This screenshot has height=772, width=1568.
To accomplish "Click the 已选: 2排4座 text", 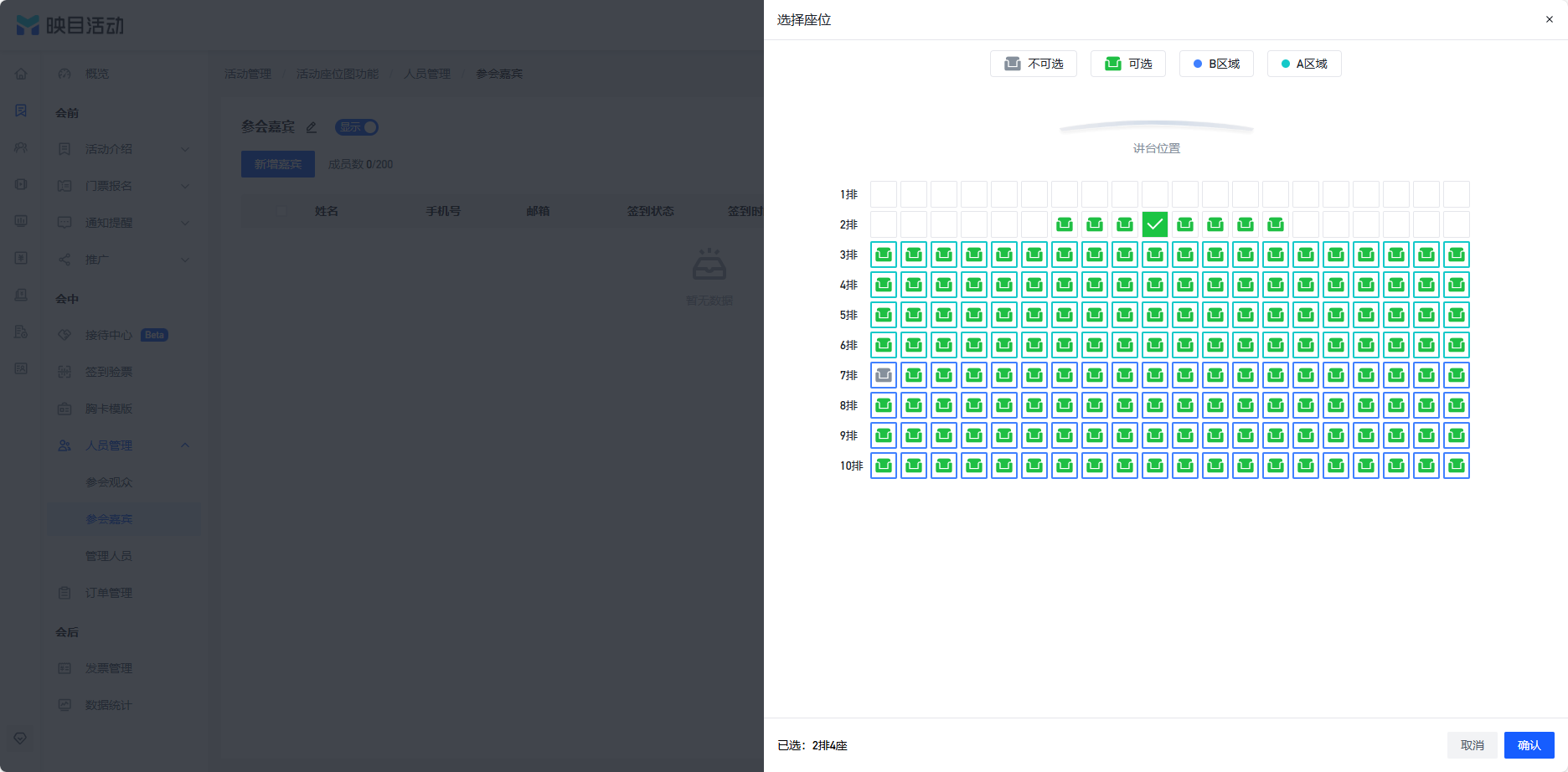I will tap(812, 745).
